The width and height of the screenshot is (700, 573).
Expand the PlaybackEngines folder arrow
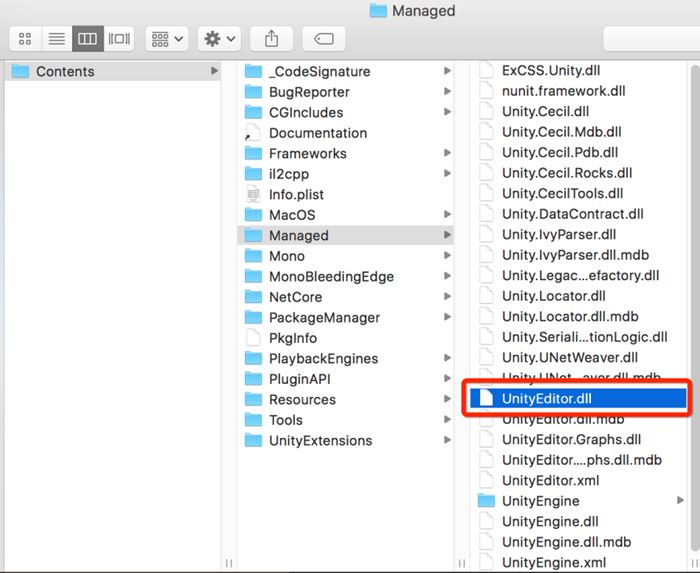tap(446, 359)
